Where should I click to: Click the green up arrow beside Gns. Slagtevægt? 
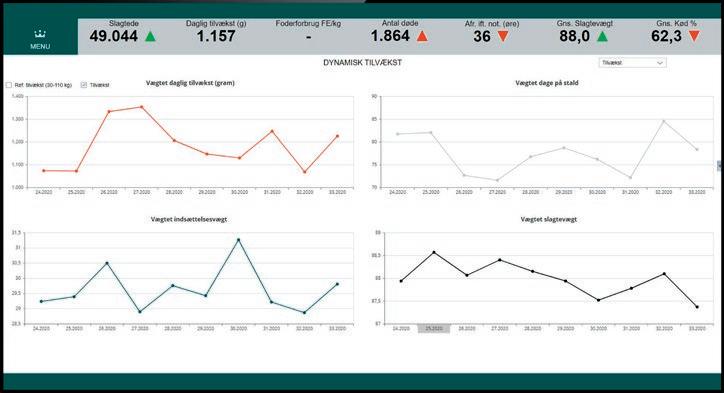[x=602, y=36]
